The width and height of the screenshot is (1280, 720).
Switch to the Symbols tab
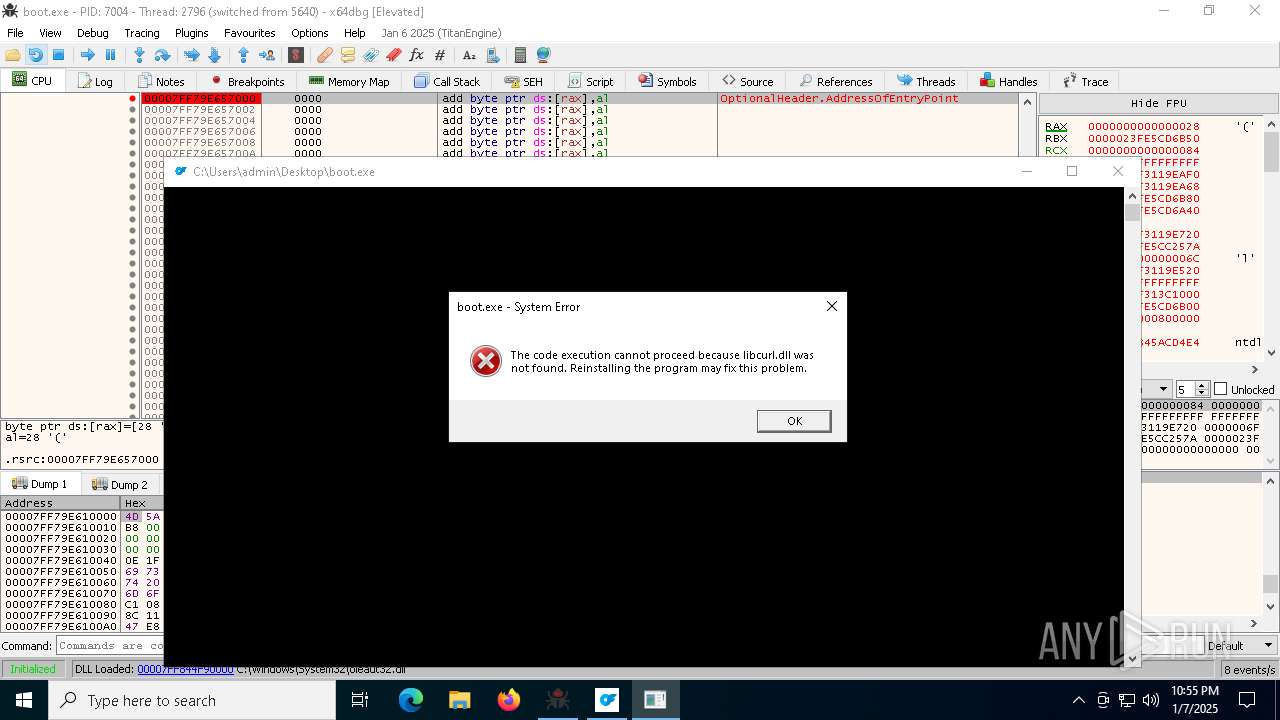pos(667,81)
